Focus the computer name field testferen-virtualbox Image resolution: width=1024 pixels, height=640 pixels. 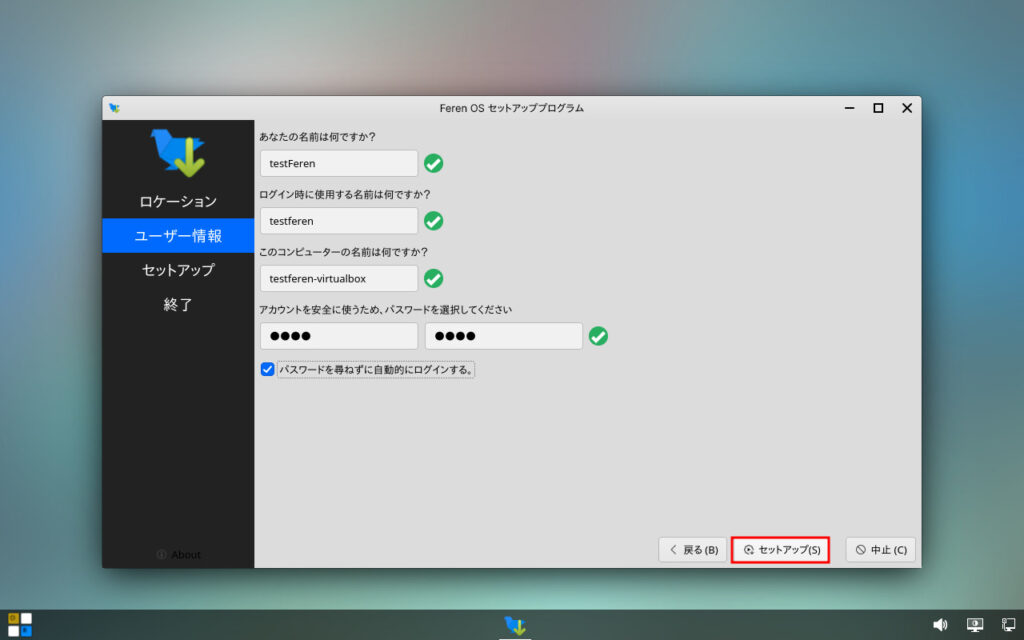[339, 278]
